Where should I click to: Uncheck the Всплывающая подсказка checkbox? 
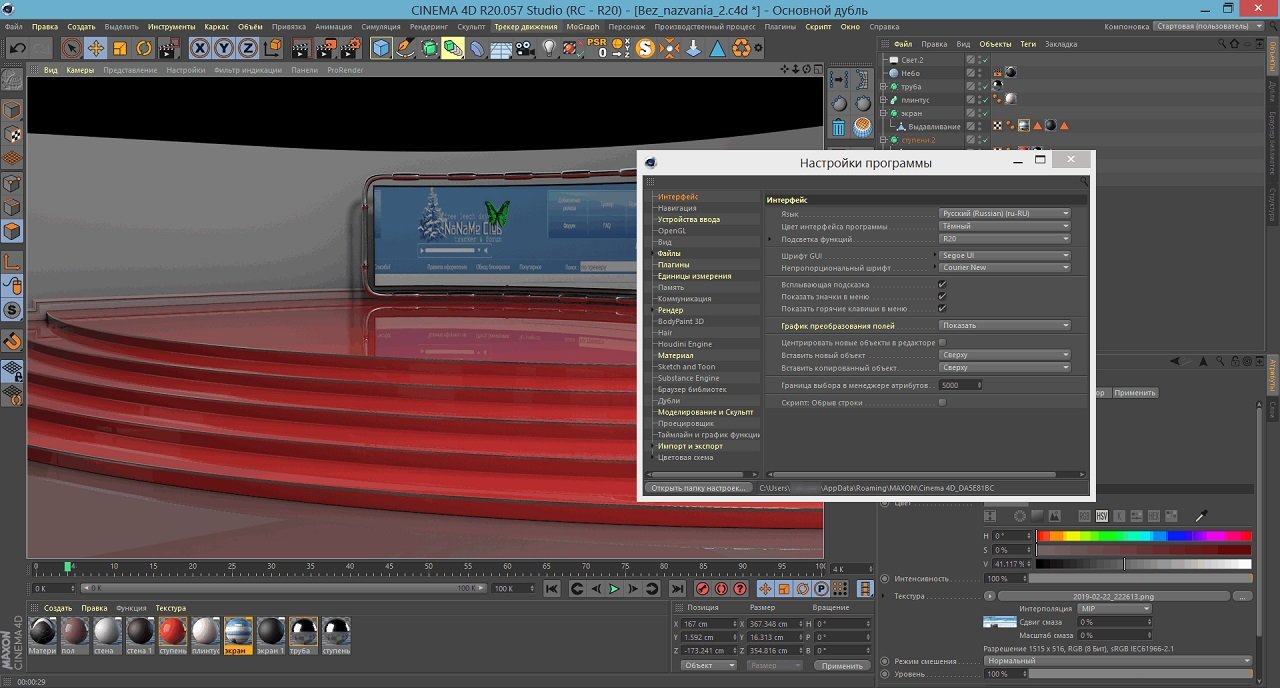(942, 285)
